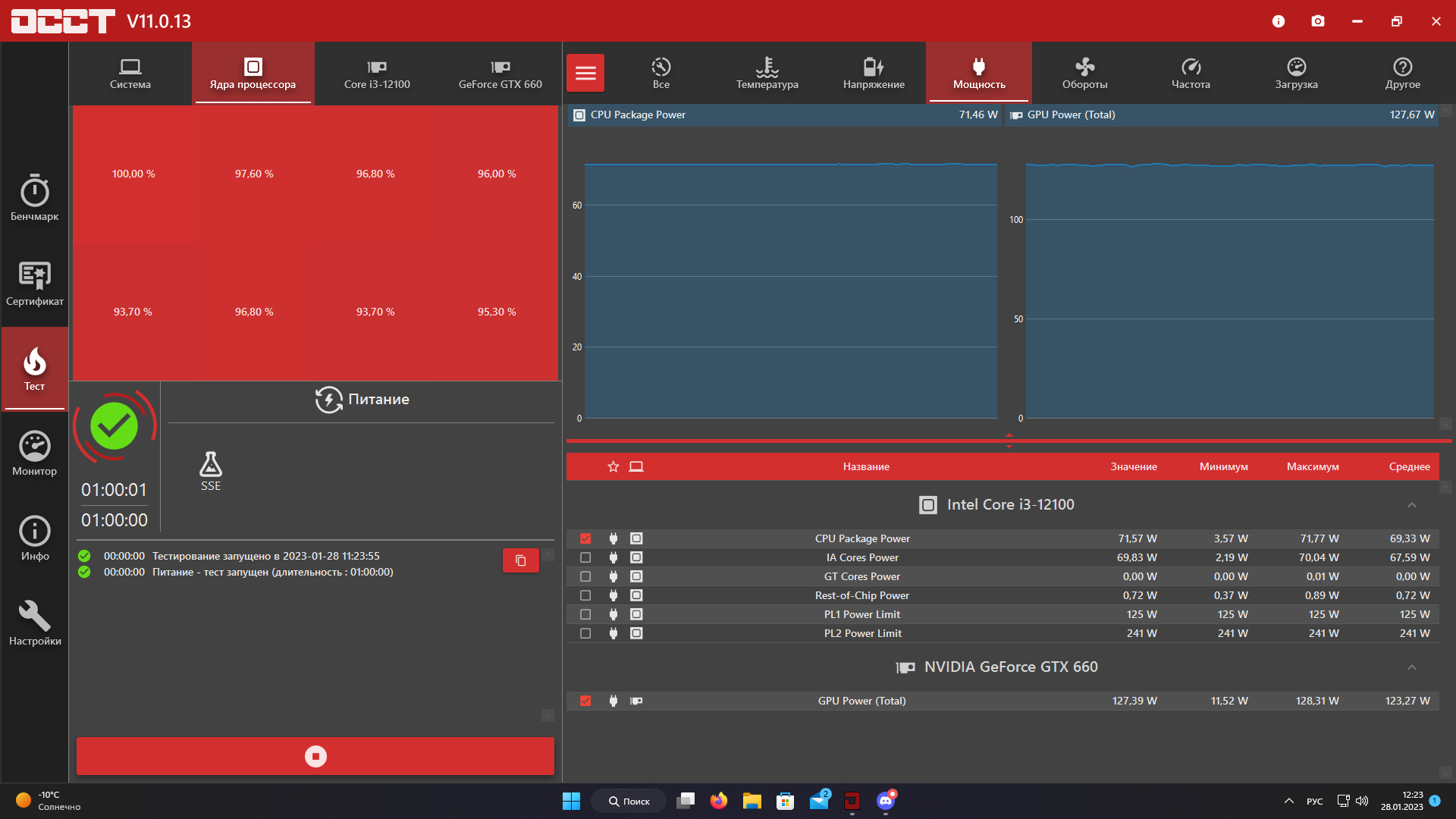The width and height of the screenshot is (1456, 819).
Task: Select the Все monitoring tab
Action: coord(661,73)
